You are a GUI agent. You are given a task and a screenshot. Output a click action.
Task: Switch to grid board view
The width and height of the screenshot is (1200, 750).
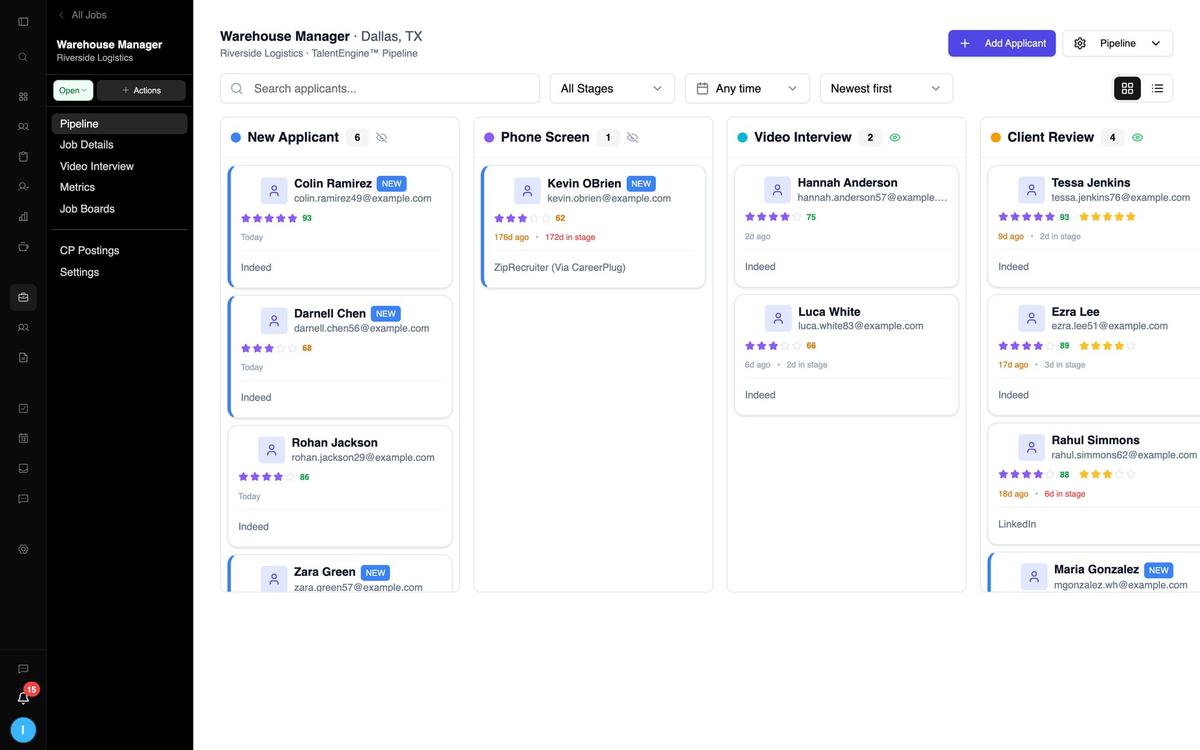click(x=1127, y=88)
